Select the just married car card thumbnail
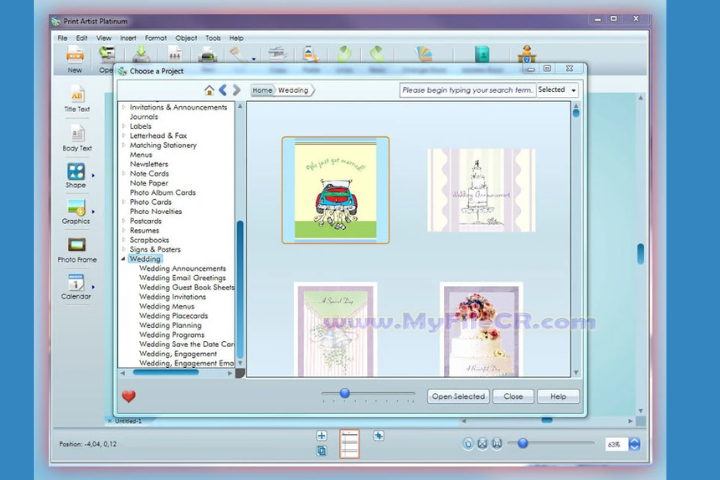Viewport: 720px width, 480px height. click(335, 190)
